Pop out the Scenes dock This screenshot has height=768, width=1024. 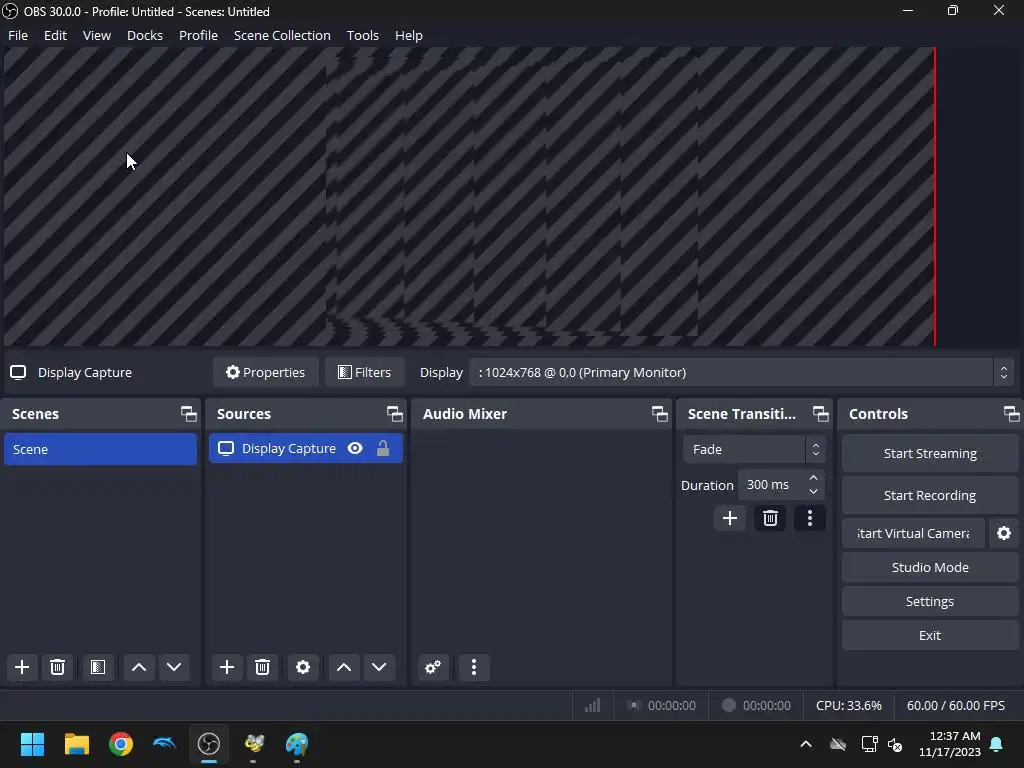pos(189,413)
